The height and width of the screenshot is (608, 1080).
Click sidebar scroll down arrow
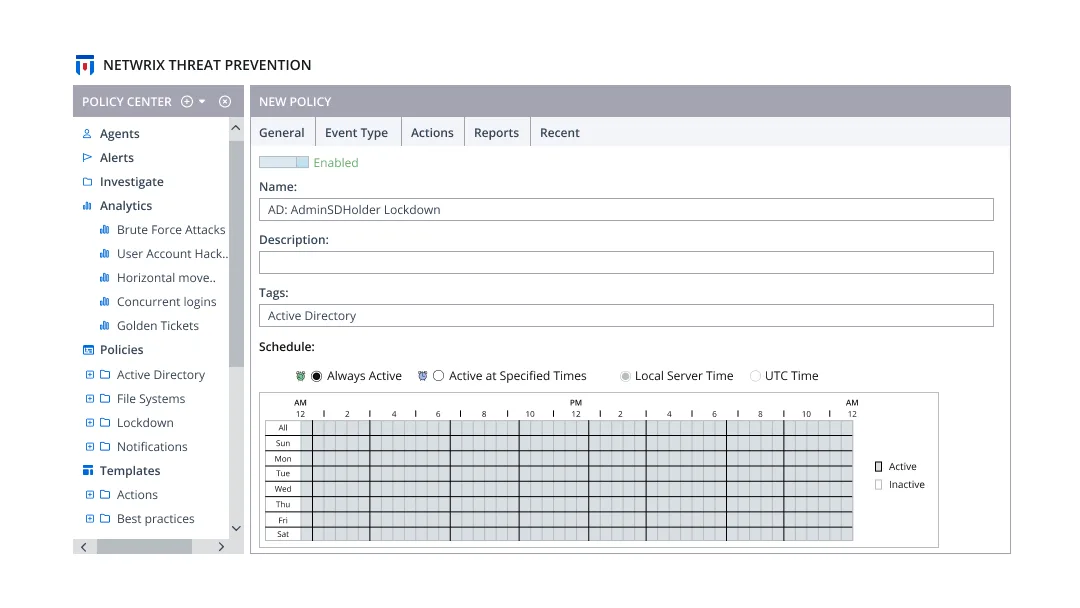pyautogui.click(x=236, y=529)
